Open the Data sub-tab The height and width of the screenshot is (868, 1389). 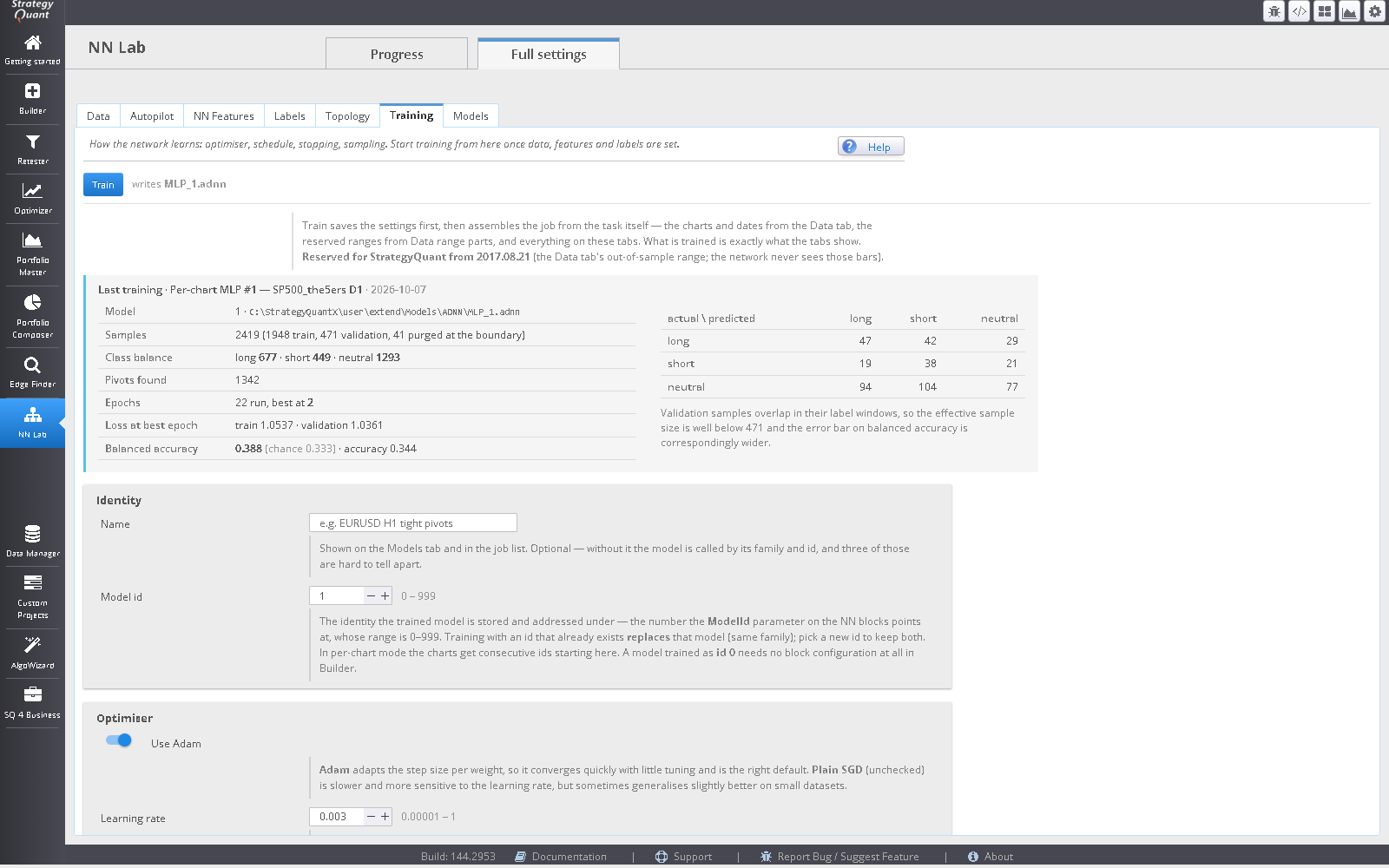[x=98, y=115]
